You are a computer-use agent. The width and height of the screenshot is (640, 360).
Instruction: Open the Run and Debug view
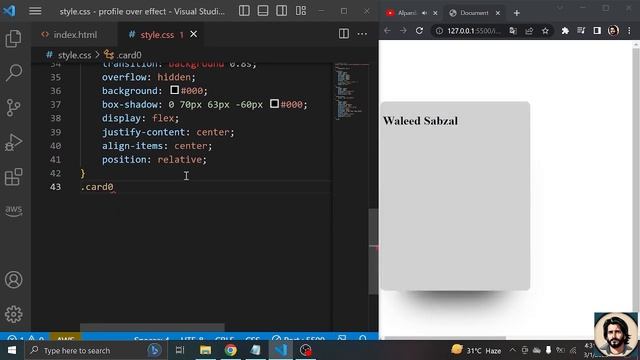tap(13, 142)
